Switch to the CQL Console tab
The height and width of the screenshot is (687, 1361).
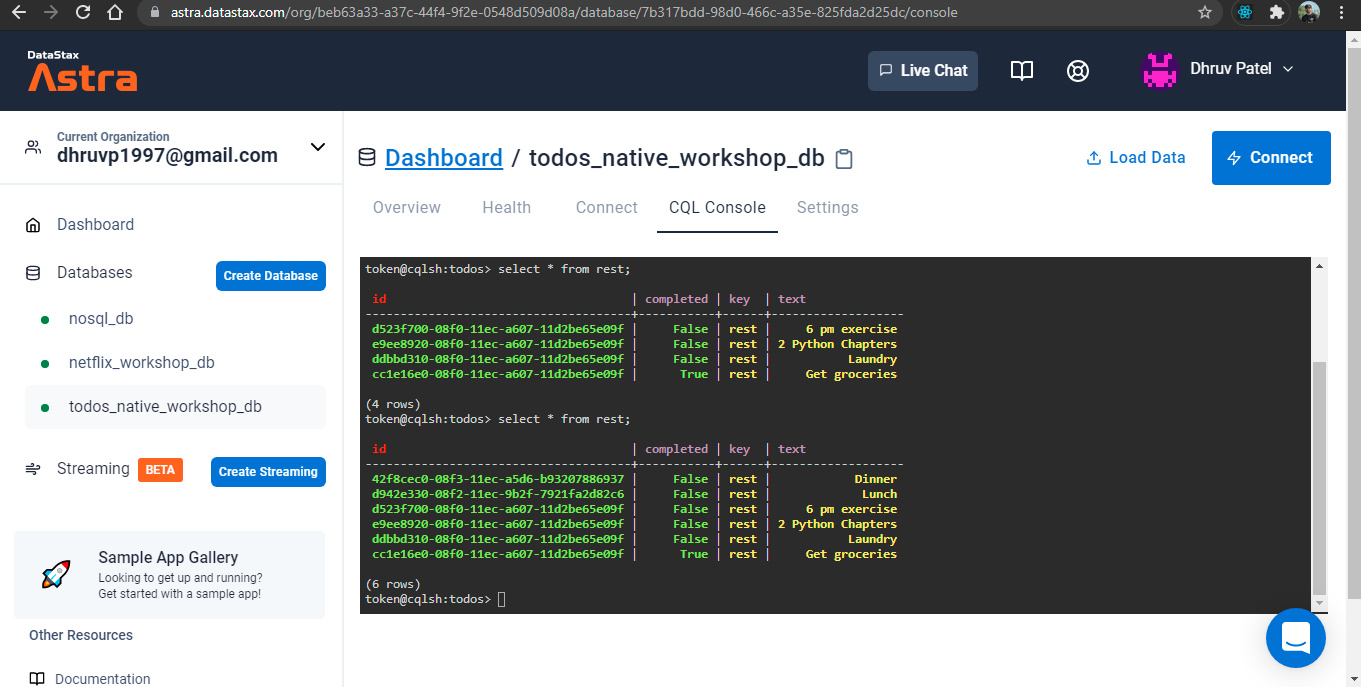point(717,208)
